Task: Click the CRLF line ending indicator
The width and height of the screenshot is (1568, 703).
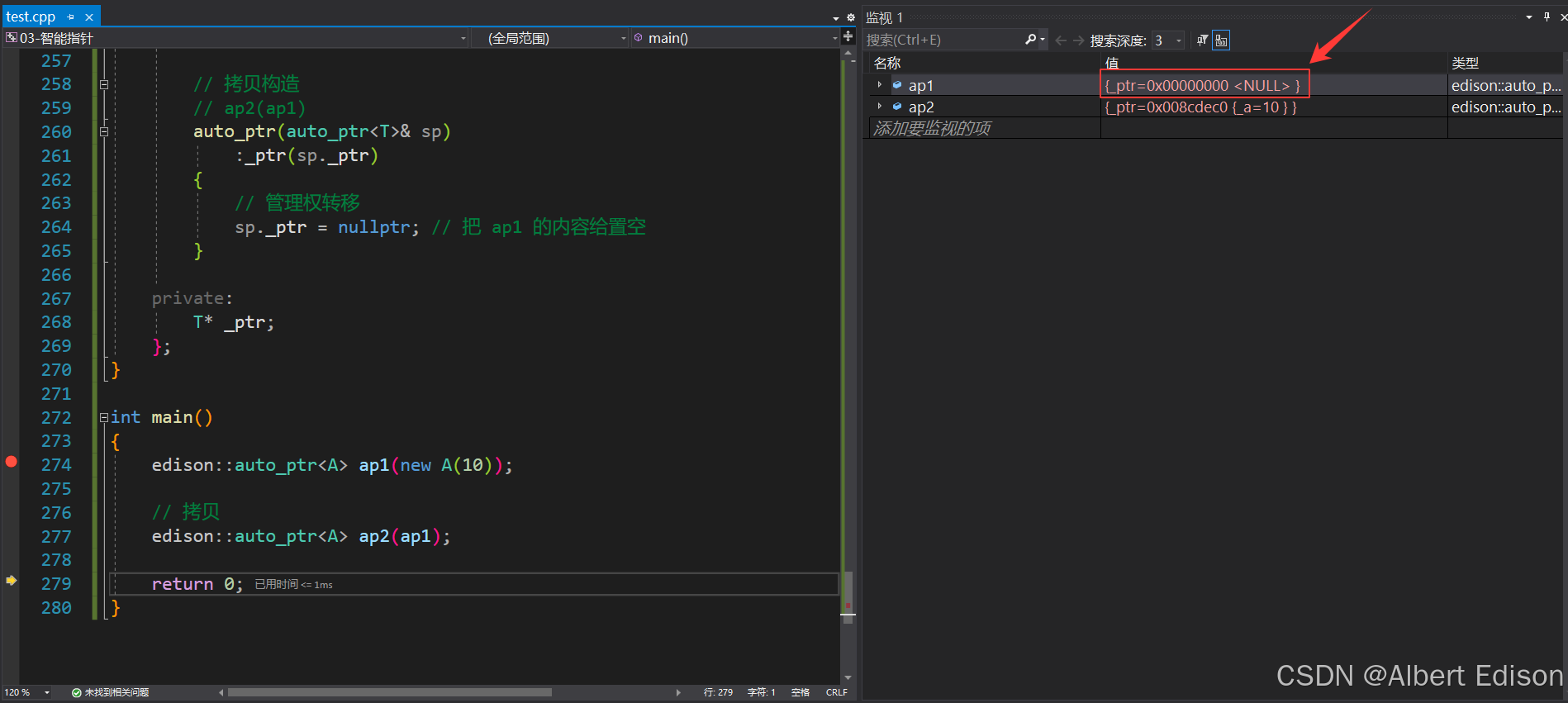Action: 837,692
